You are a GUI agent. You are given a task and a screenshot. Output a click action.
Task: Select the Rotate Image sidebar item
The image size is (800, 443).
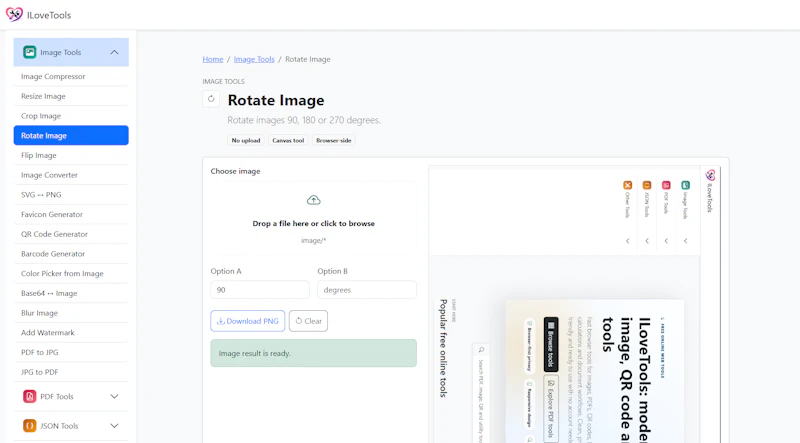tap(71, 135)
